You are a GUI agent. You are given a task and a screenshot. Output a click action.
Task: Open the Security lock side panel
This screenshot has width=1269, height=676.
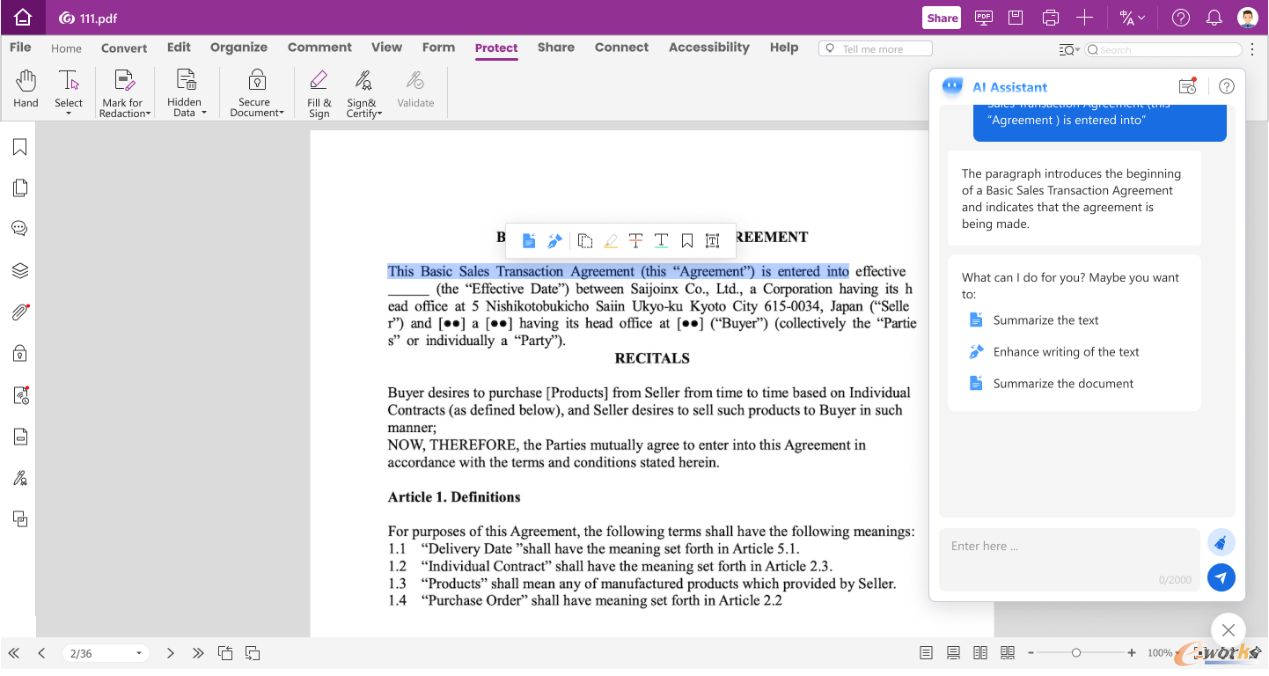[19, 354]
